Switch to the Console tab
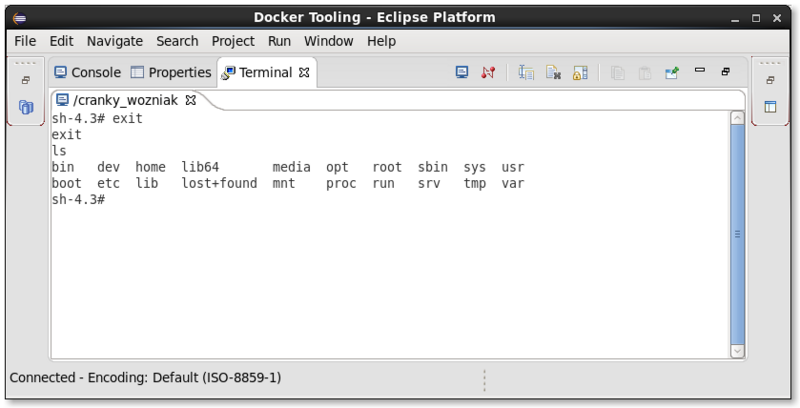 88,72
